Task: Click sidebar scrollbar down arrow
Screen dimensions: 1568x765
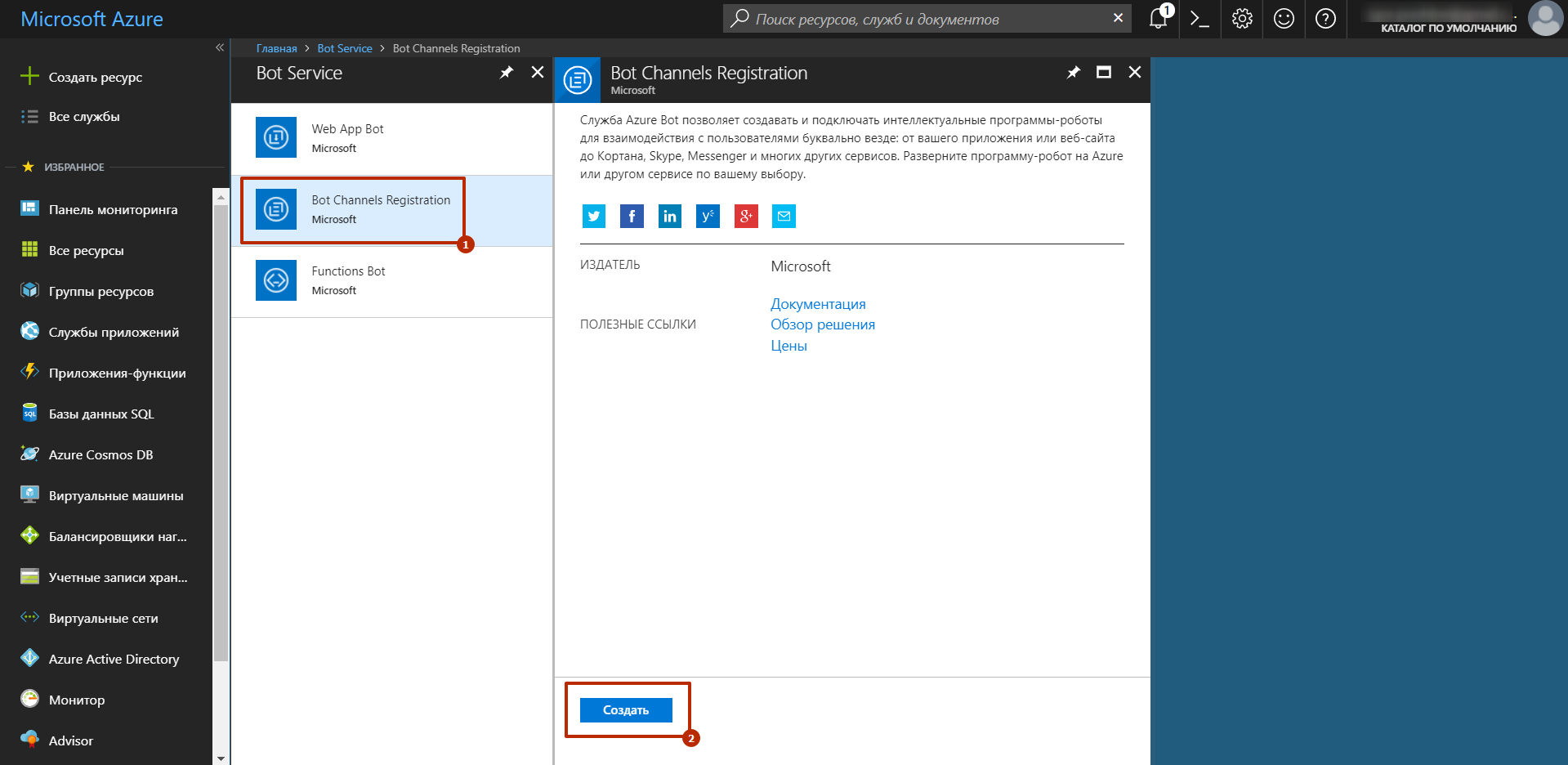Action: [x=221, y=758]
